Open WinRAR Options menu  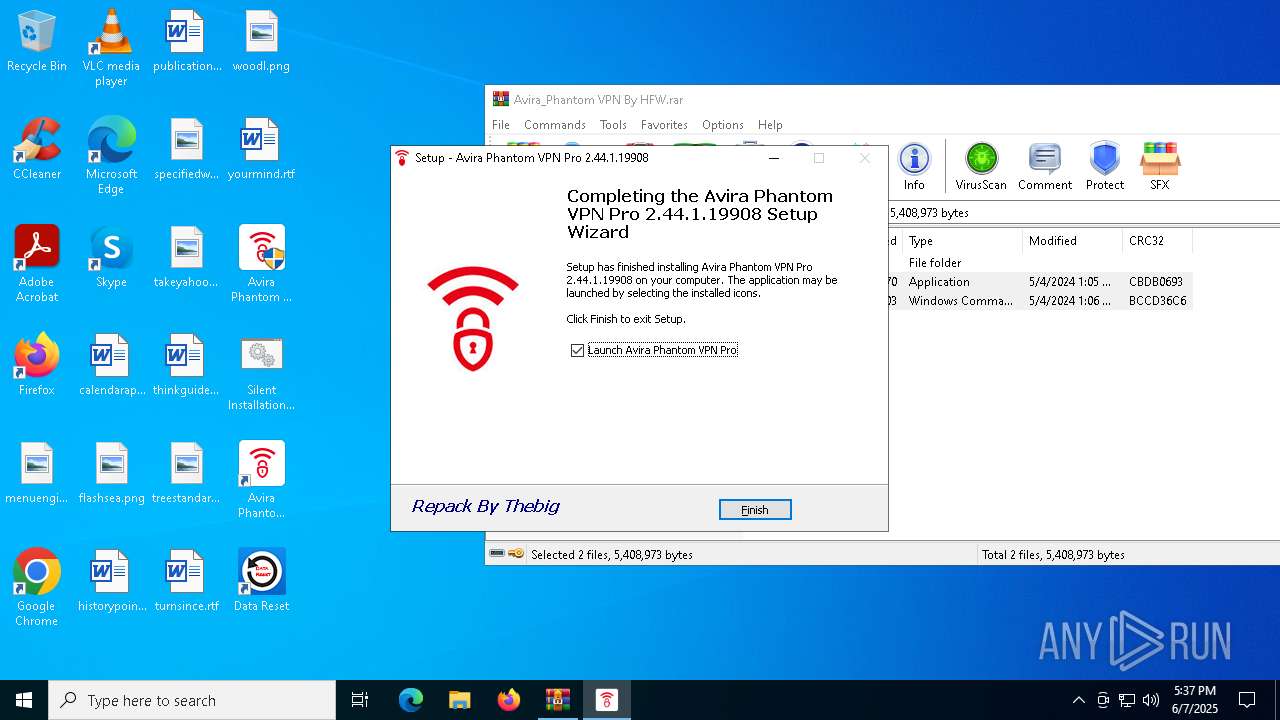pos(723,125)
